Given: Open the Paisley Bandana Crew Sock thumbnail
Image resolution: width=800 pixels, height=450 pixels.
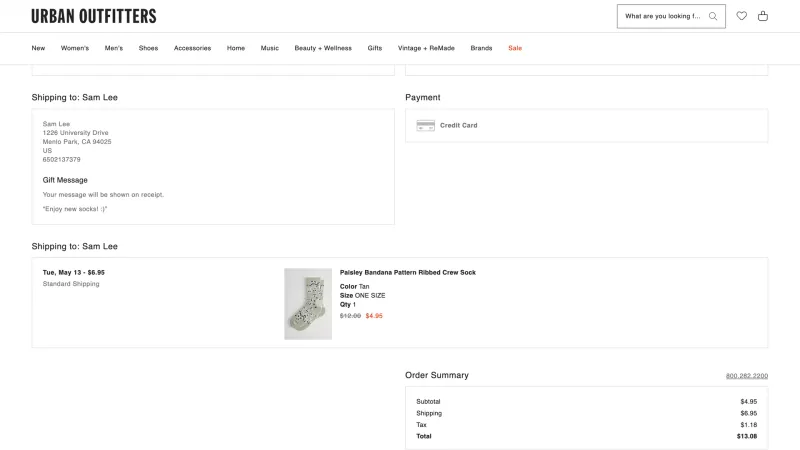Looking at the screenshot, I should click(308, 304).
